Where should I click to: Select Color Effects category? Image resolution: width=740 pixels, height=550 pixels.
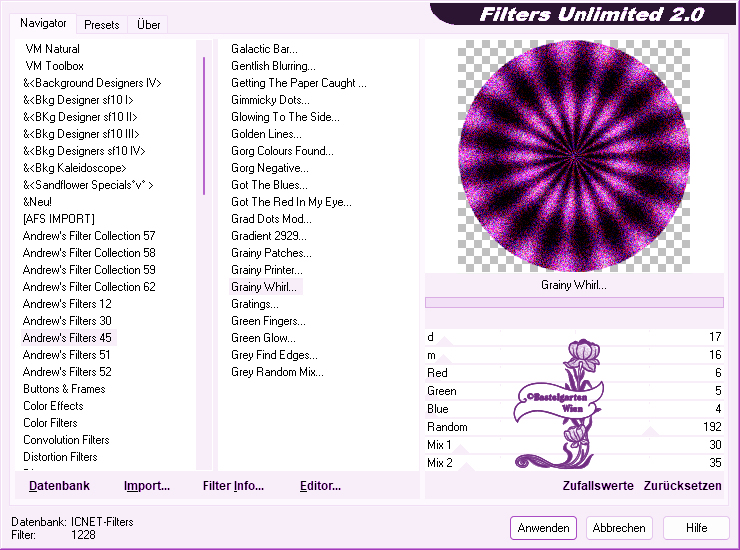click(x=53, y=406)
